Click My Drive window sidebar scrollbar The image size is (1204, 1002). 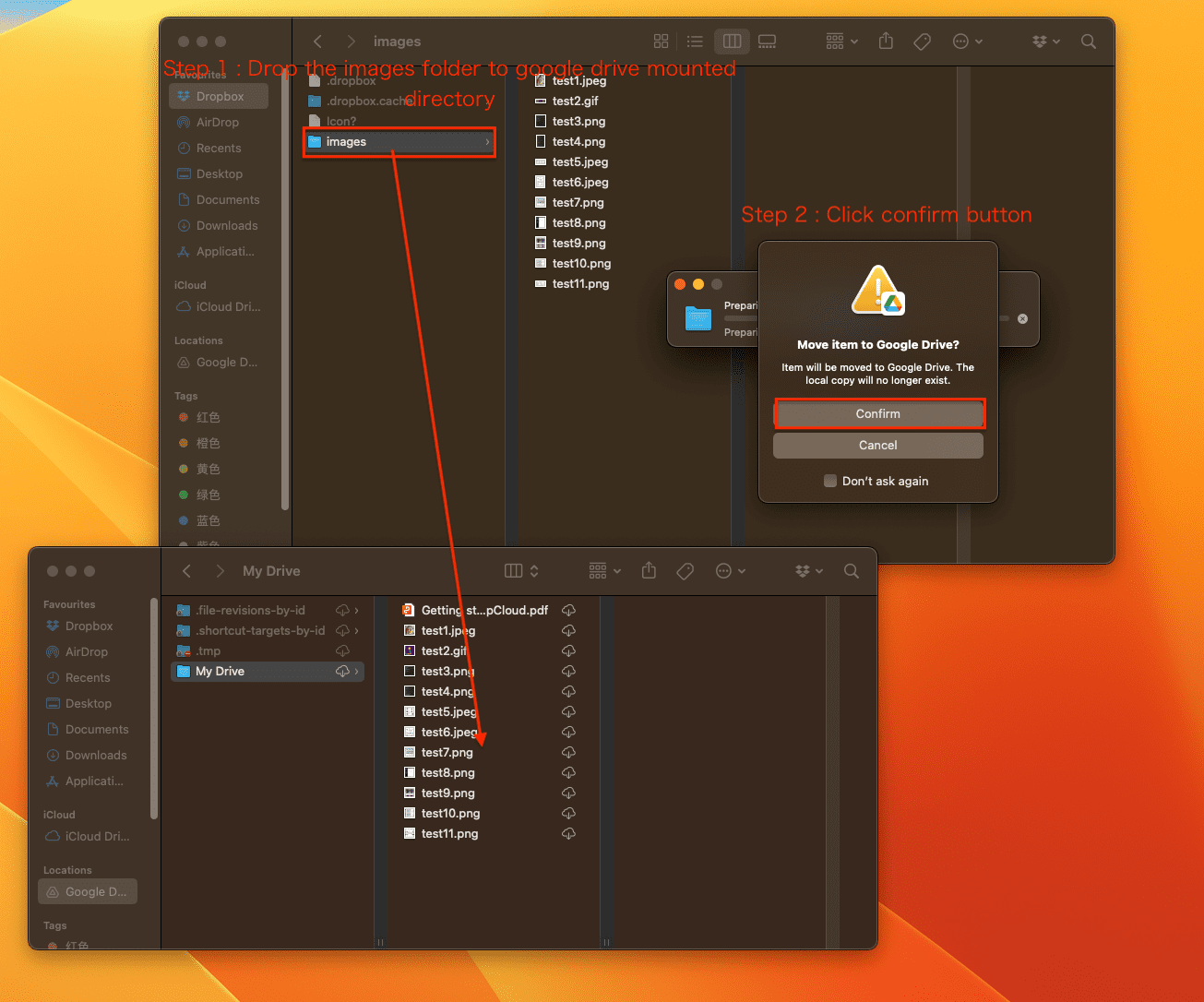[154, 709]
